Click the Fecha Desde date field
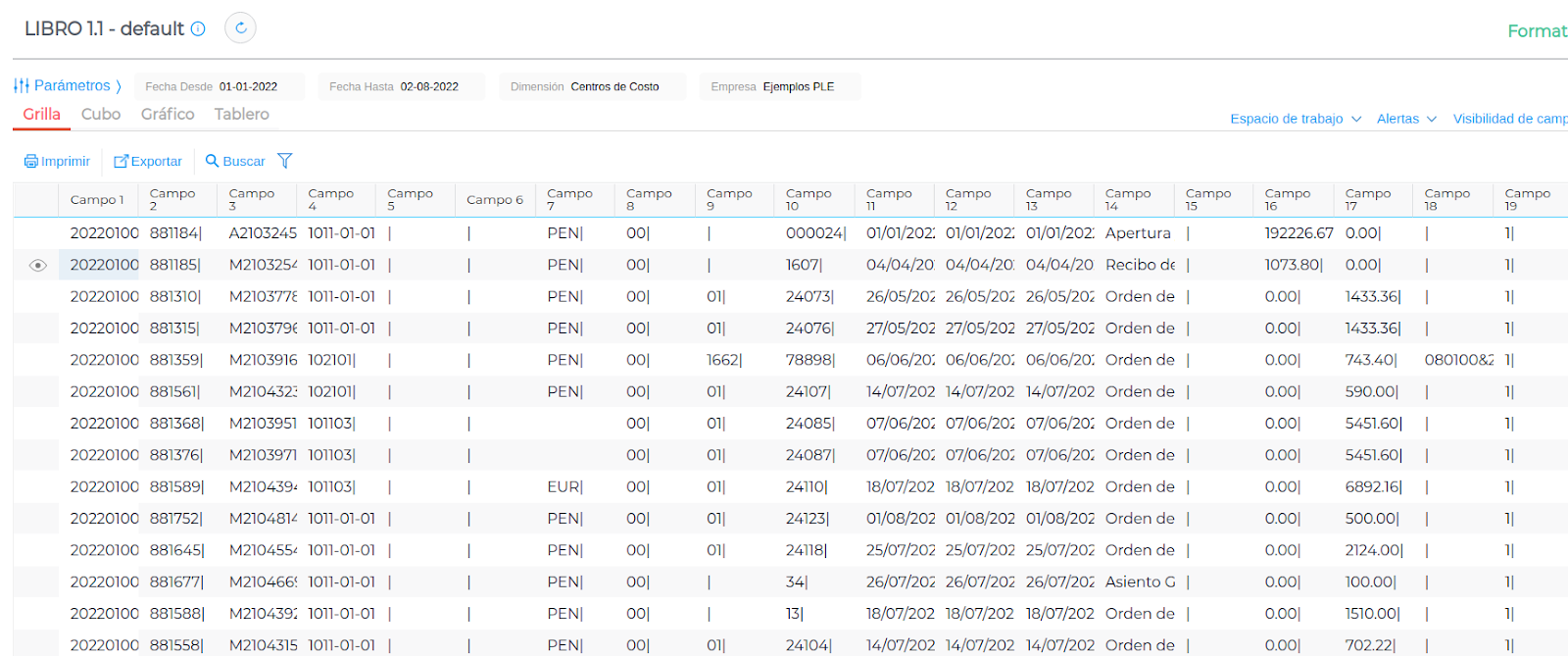1568x656 pixels. pos(248,86)
